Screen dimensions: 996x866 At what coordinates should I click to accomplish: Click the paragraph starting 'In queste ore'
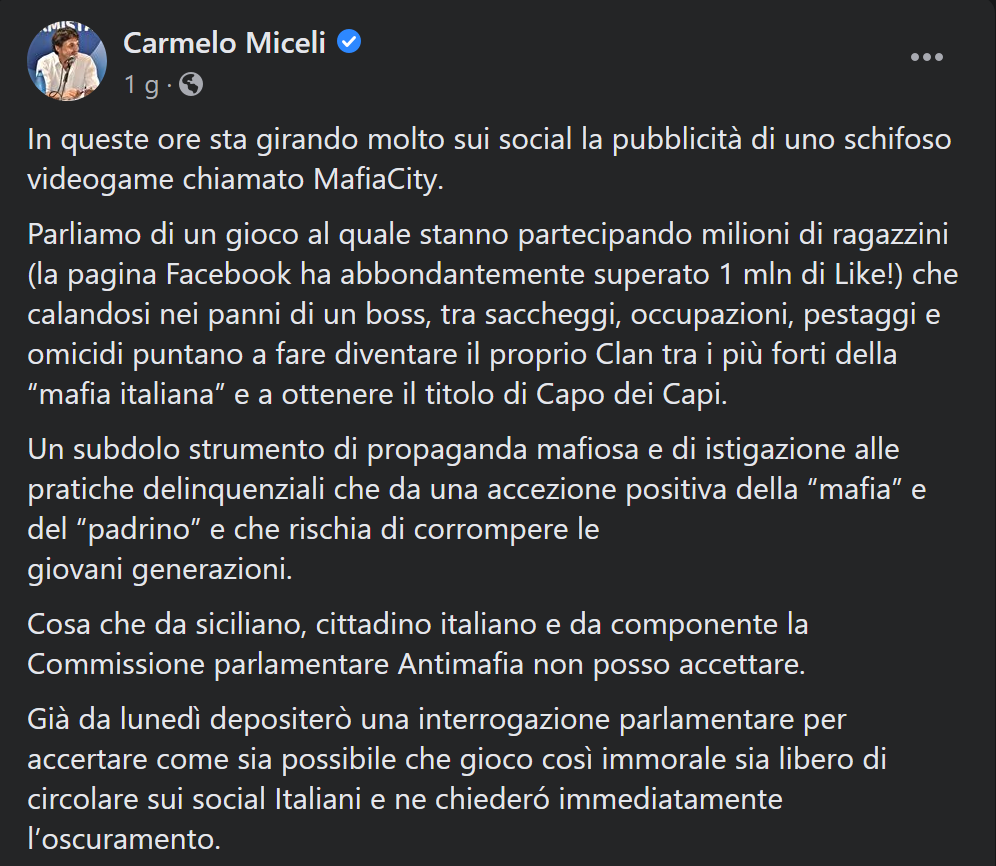tap(489, 159)
